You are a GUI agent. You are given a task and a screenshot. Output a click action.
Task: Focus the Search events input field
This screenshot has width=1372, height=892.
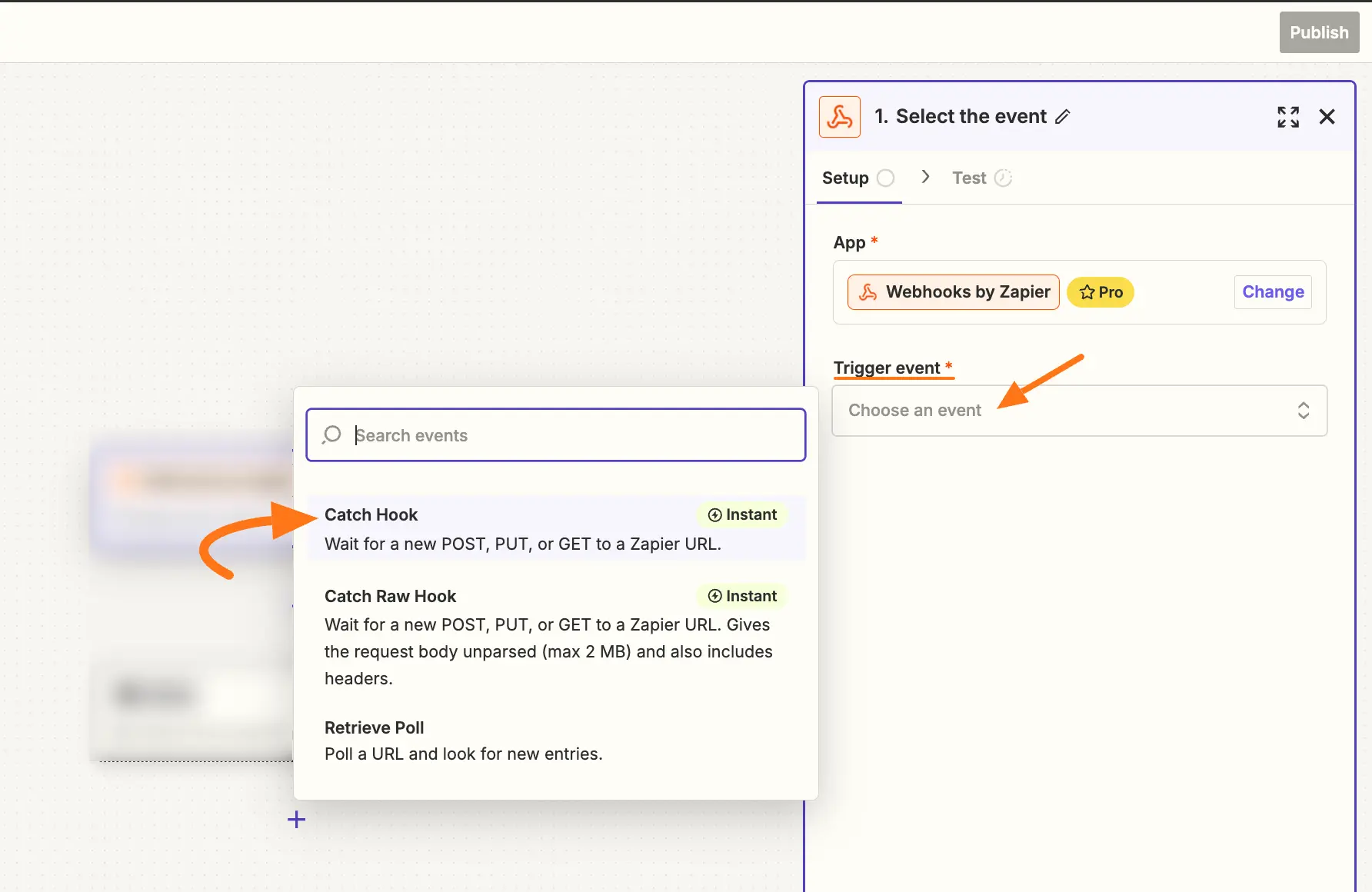click(569, 435)
